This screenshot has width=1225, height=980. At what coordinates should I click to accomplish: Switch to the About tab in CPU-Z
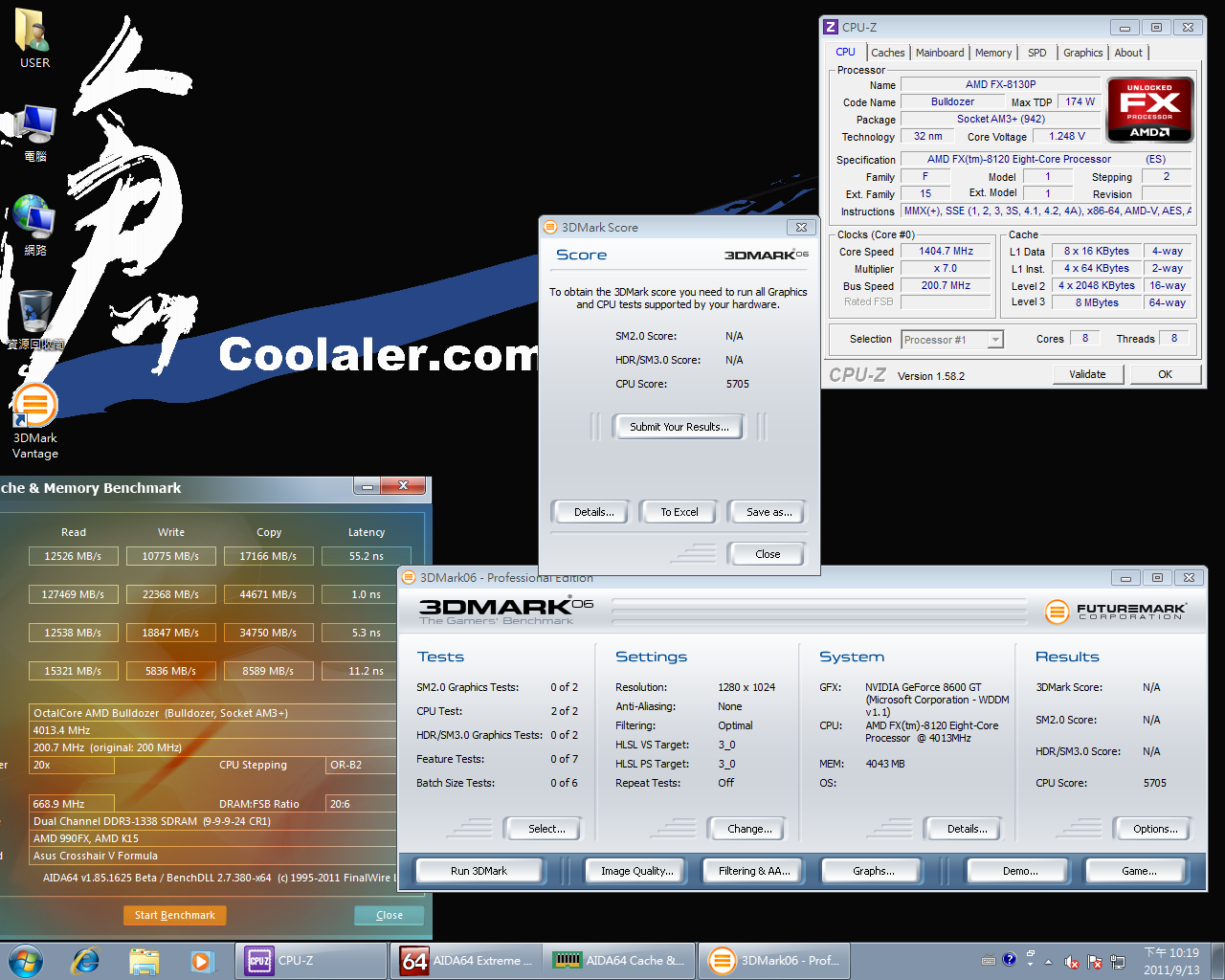point(1128,53)
